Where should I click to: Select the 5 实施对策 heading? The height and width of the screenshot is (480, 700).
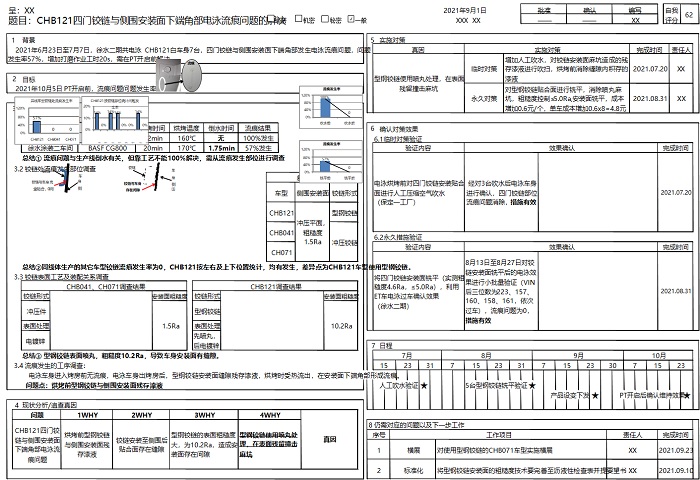[x=388, y=40]
